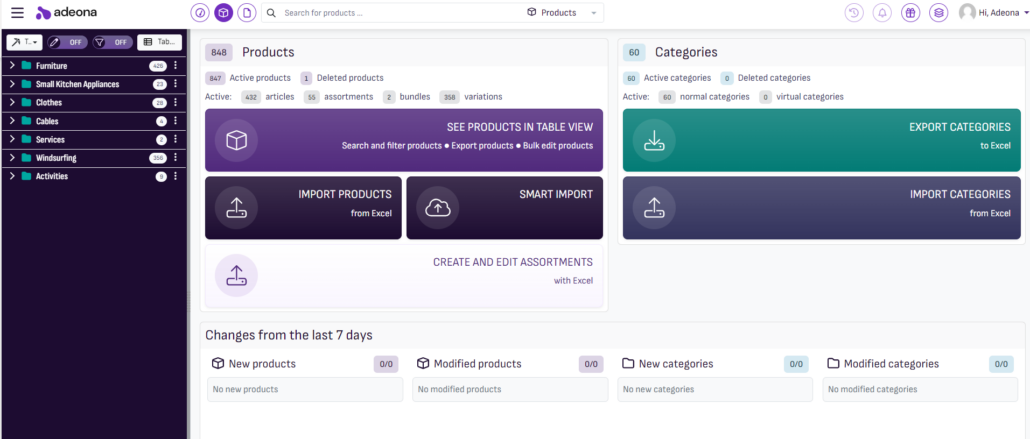Toggle the filter funnel switch

112,42
